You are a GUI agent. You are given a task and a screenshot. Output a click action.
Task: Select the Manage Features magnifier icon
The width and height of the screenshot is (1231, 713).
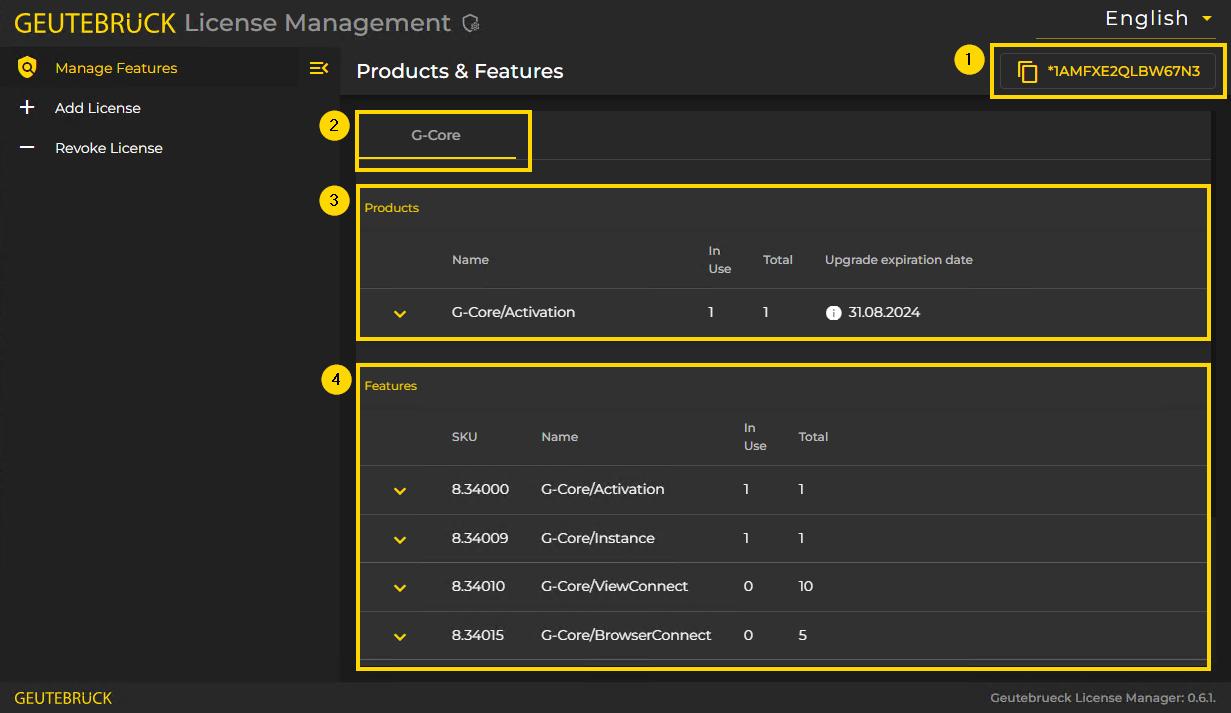(27, 67)
